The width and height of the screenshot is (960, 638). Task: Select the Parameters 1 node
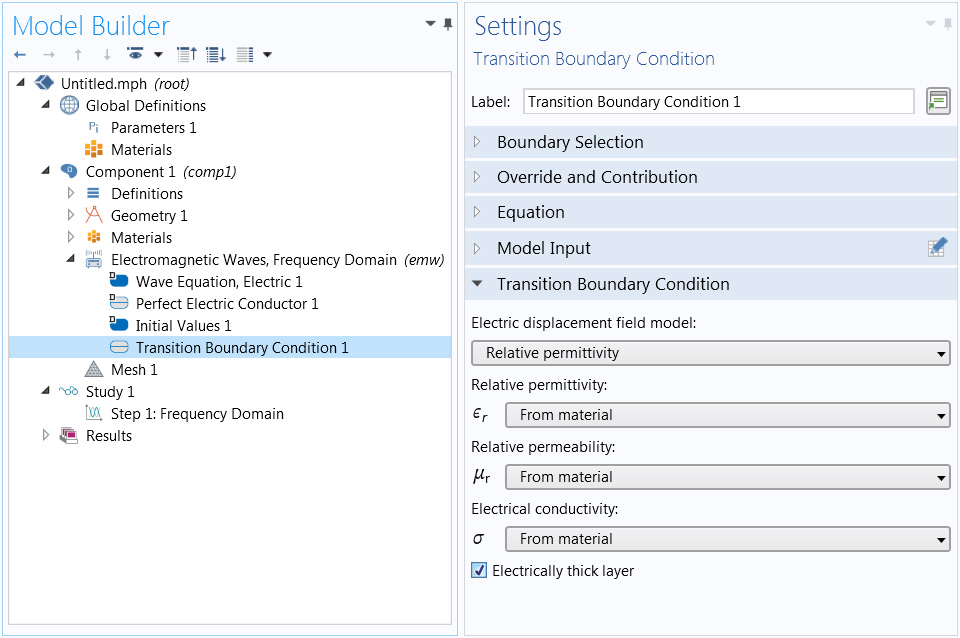point(153,128)
